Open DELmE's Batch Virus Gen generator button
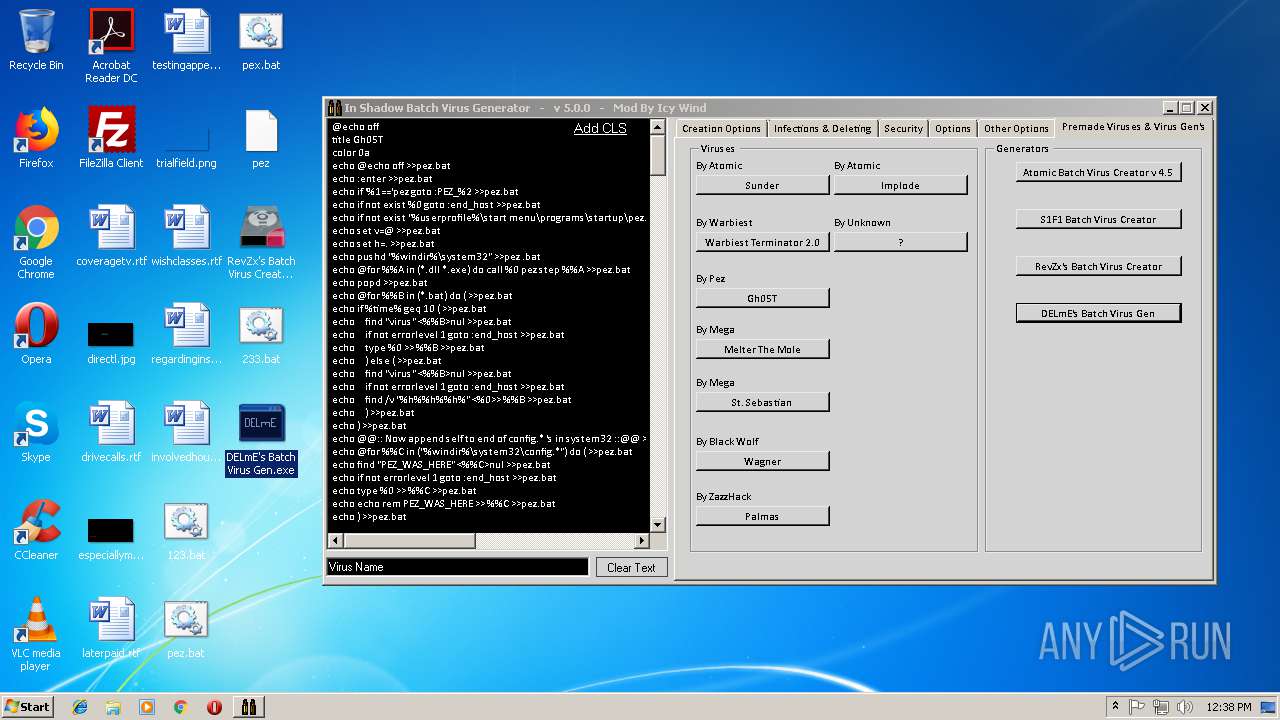The image size is (1280, 720). 1098,313
